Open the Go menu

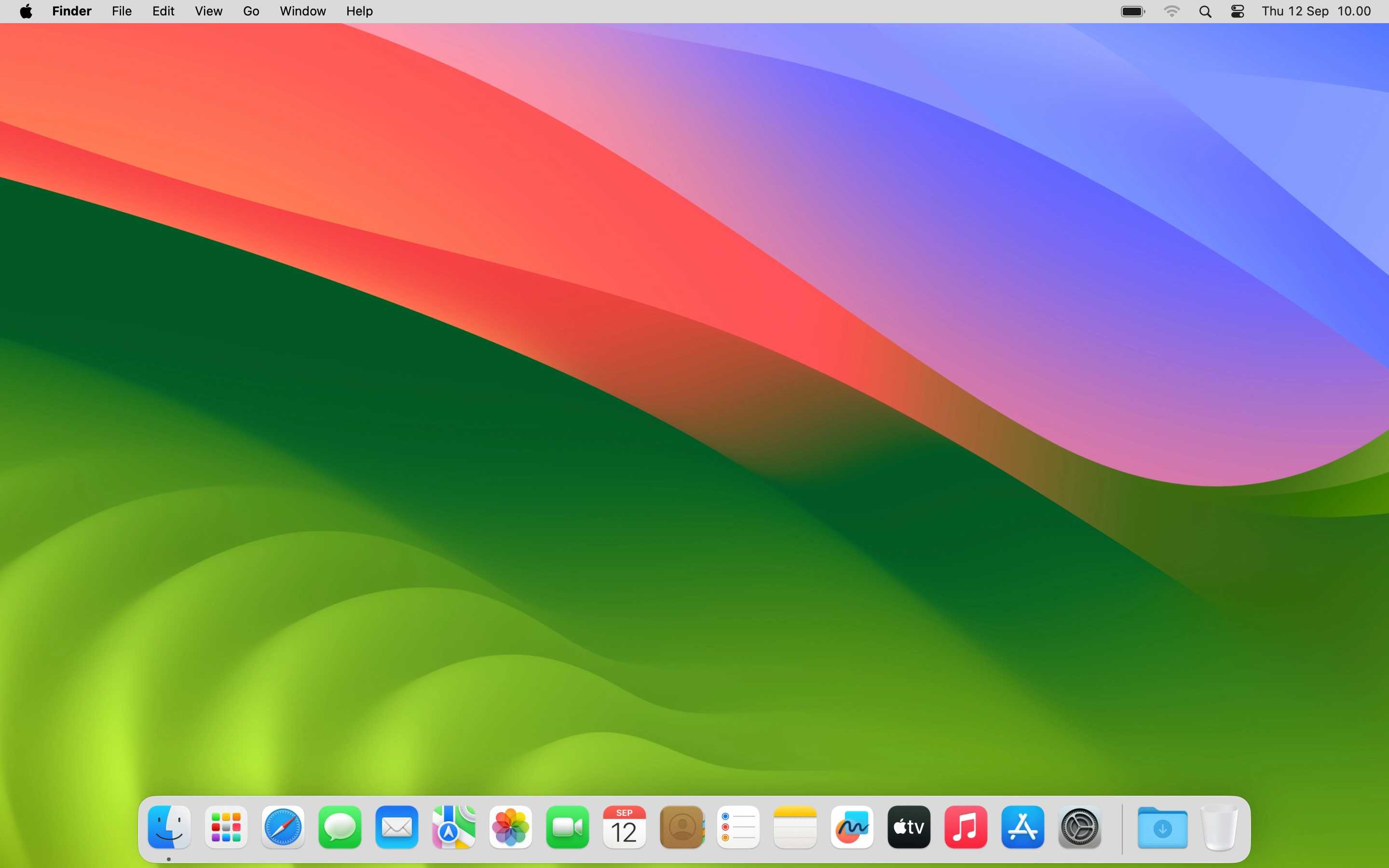point(251,12)
